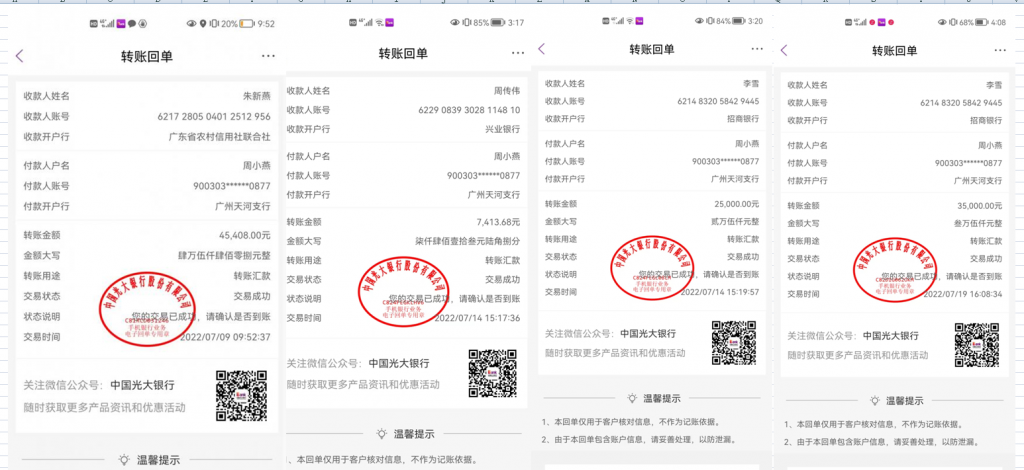This screenshot has height=470, width=1024.
Task: Click the 45,408.00元 transfer amount
Action: pos(237,236)
